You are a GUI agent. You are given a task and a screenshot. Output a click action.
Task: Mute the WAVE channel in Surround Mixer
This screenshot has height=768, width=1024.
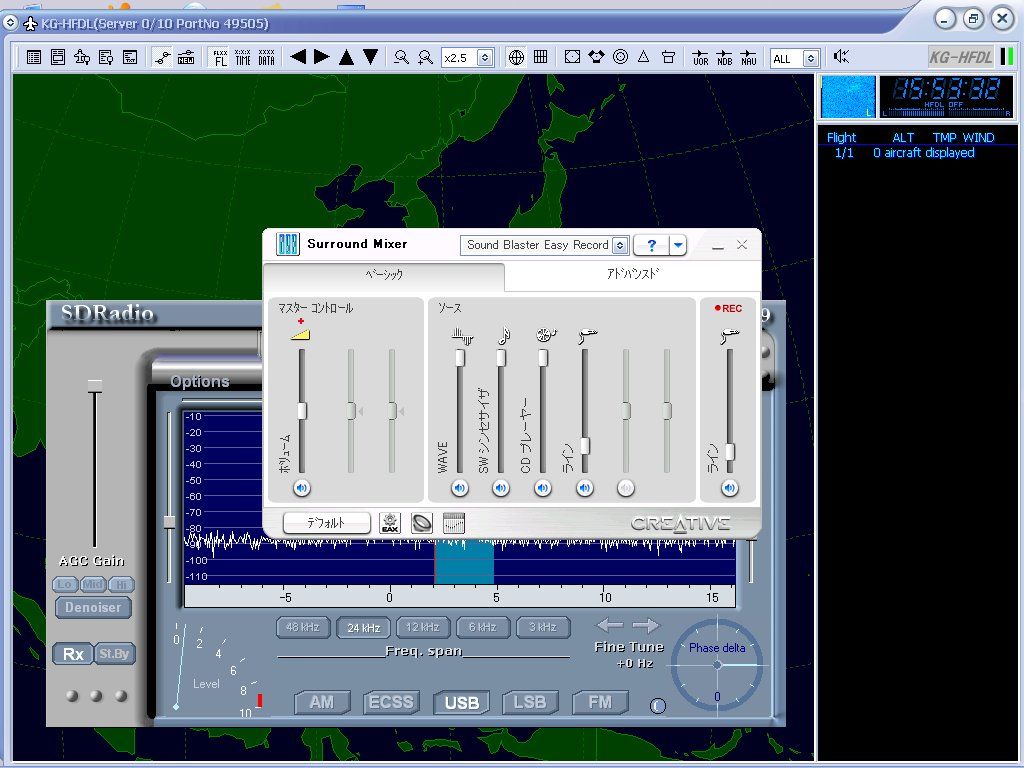click(x=459, y=488)
